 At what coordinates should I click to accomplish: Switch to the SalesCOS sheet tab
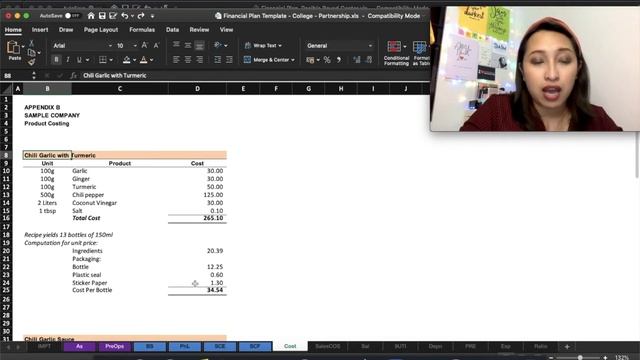[328, 346]
